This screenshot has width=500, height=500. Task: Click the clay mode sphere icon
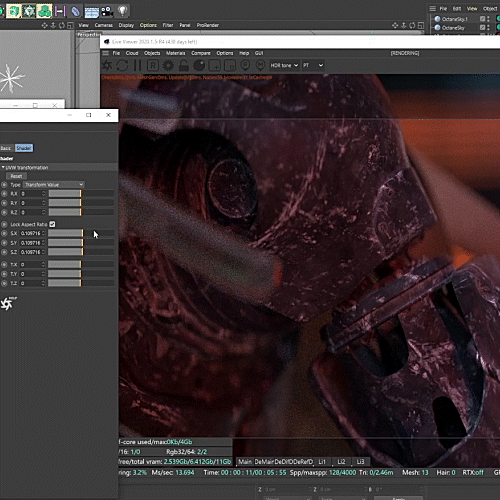199,65
